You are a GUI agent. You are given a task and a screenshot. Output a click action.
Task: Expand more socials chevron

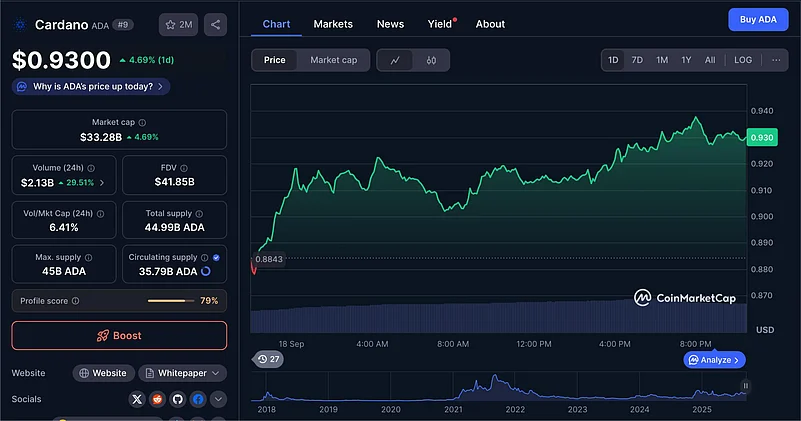pos(219,399)
